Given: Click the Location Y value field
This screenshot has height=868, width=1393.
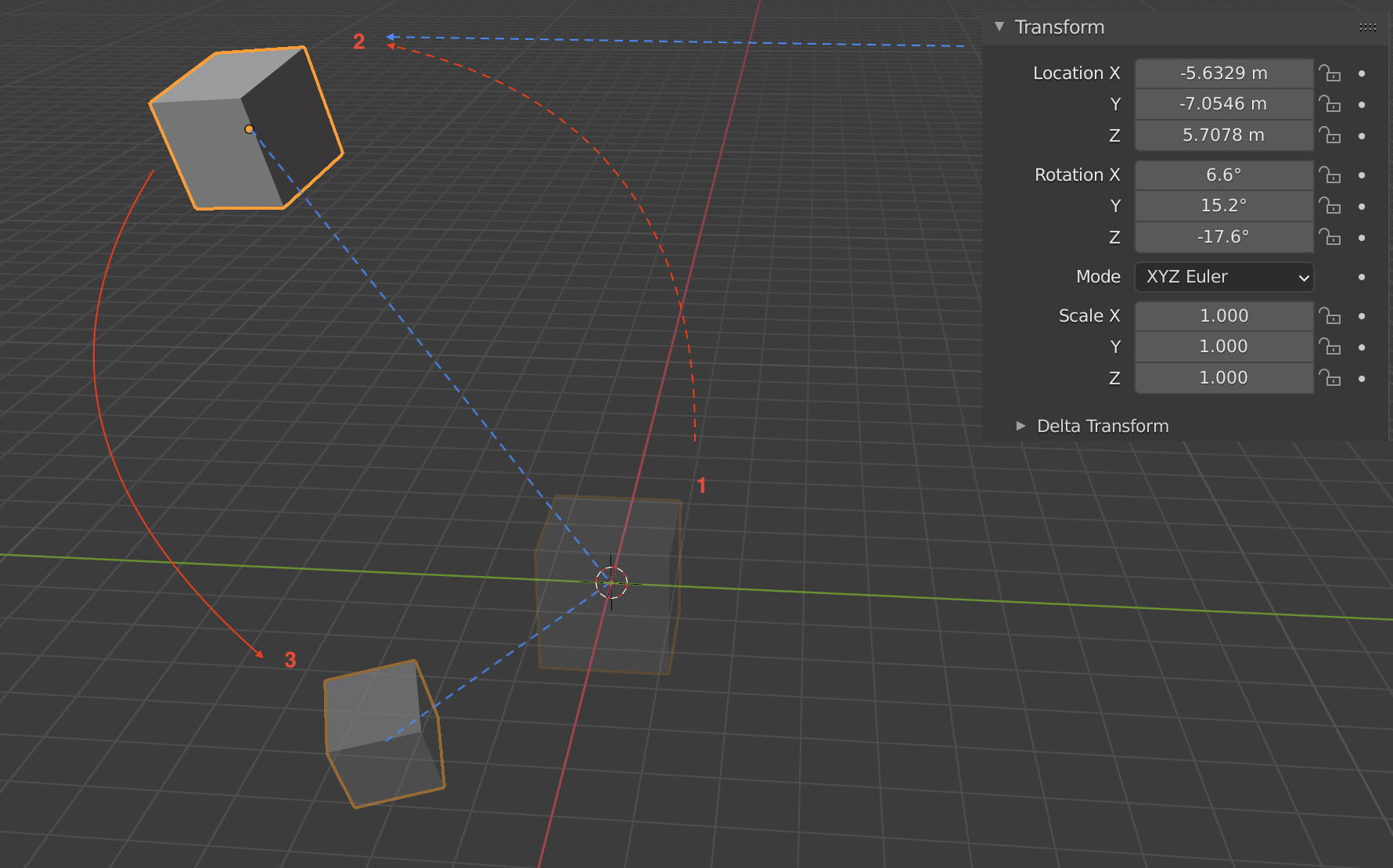Looking at the screenshot, I should pos(1223,103).
